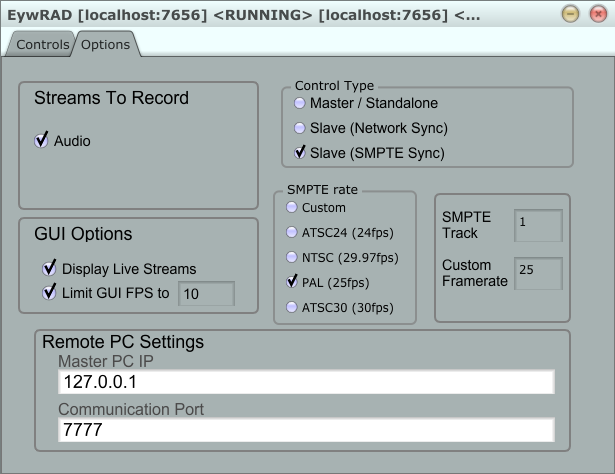Click the EywRAD window title text
615x474 pixels.
[x=243, y=15]
